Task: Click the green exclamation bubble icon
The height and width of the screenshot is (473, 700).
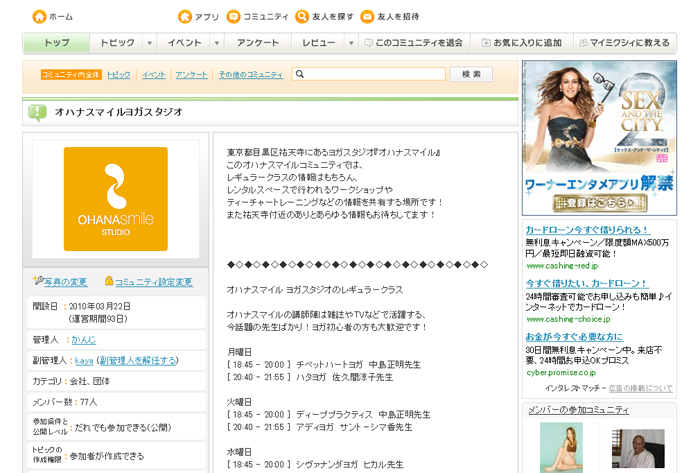Action: tap(37, 112)
